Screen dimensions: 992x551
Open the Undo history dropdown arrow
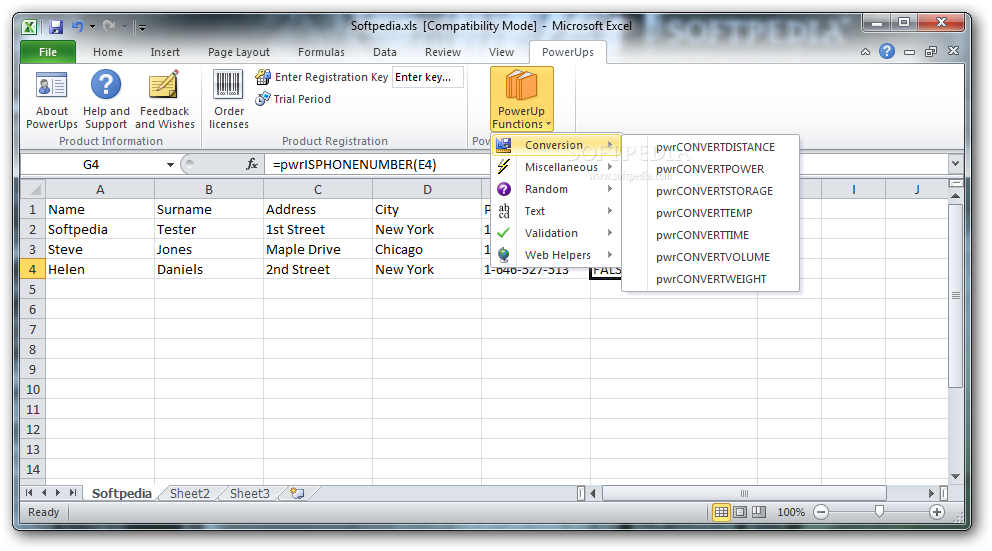point(92,27)
